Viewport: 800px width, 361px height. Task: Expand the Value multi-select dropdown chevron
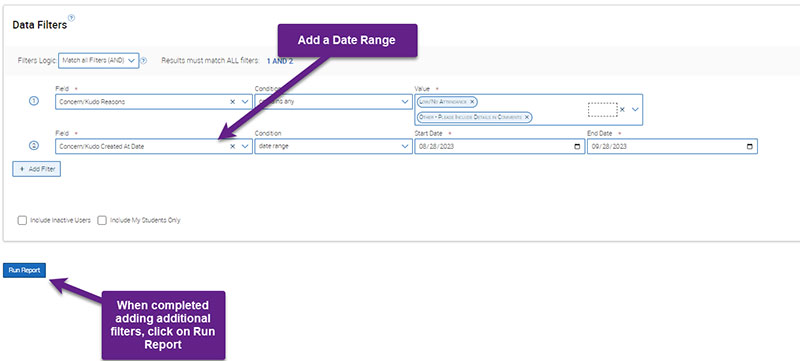click(x=635, y=109)
